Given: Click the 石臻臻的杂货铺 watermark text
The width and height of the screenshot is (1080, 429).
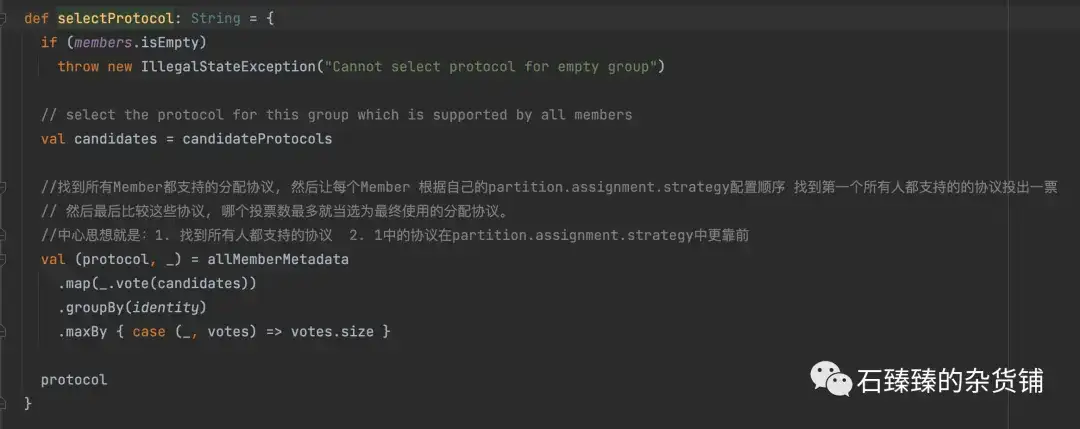Looking at the screenshot, I should coord(950,381).
